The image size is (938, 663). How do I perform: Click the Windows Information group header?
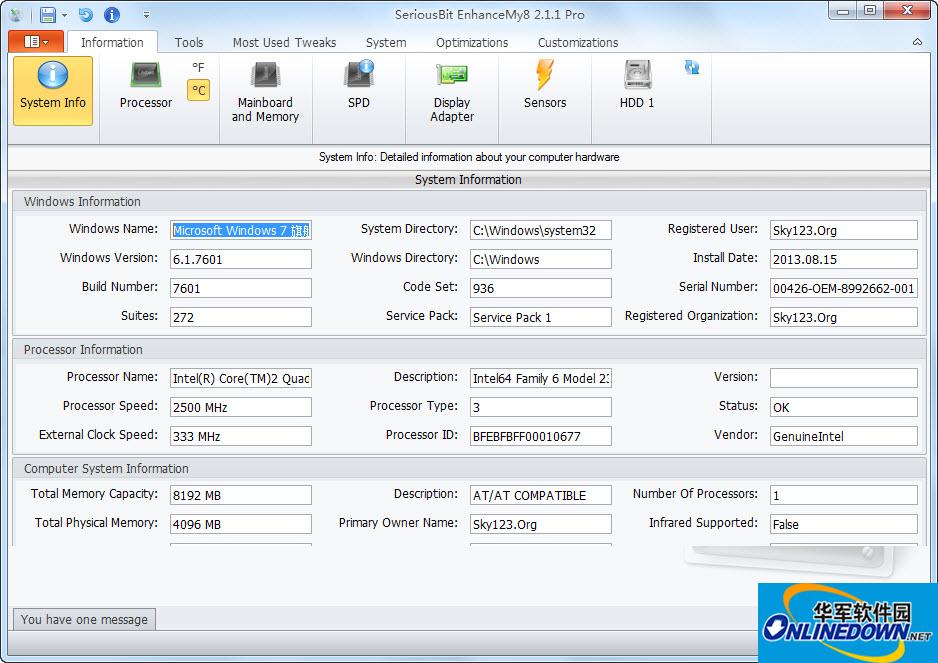[469, 202]
